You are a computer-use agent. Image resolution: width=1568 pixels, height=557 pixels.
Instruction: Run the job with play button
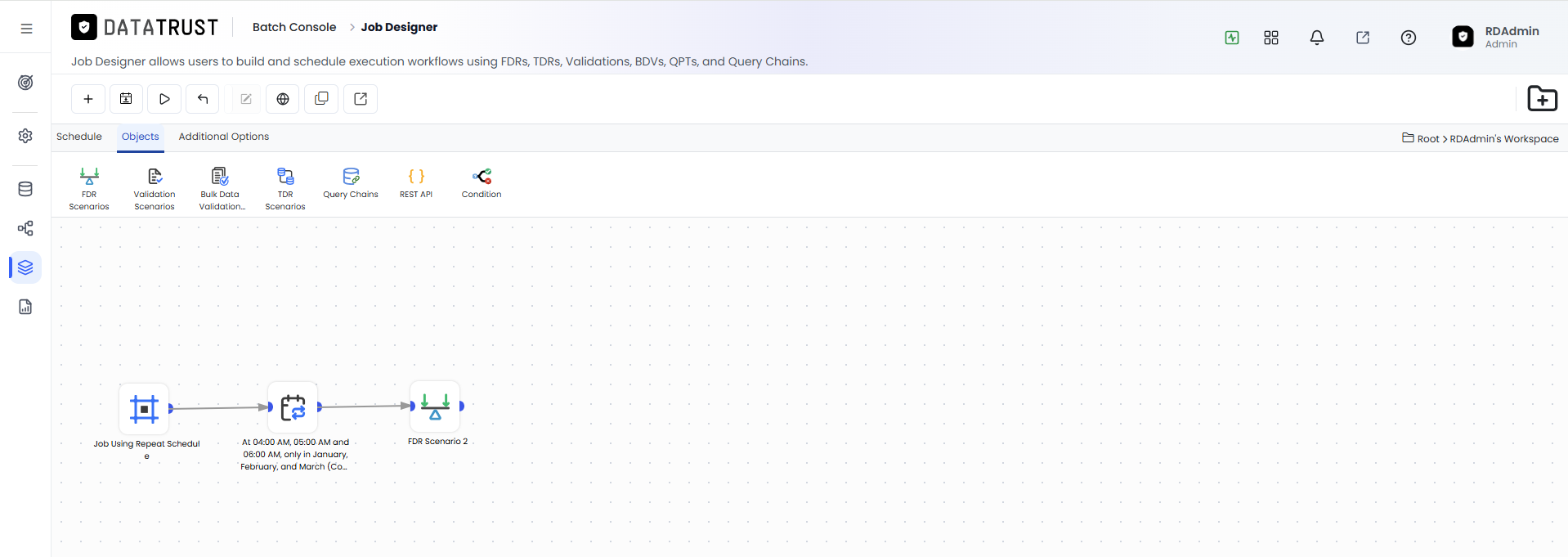tap(164, 99)
